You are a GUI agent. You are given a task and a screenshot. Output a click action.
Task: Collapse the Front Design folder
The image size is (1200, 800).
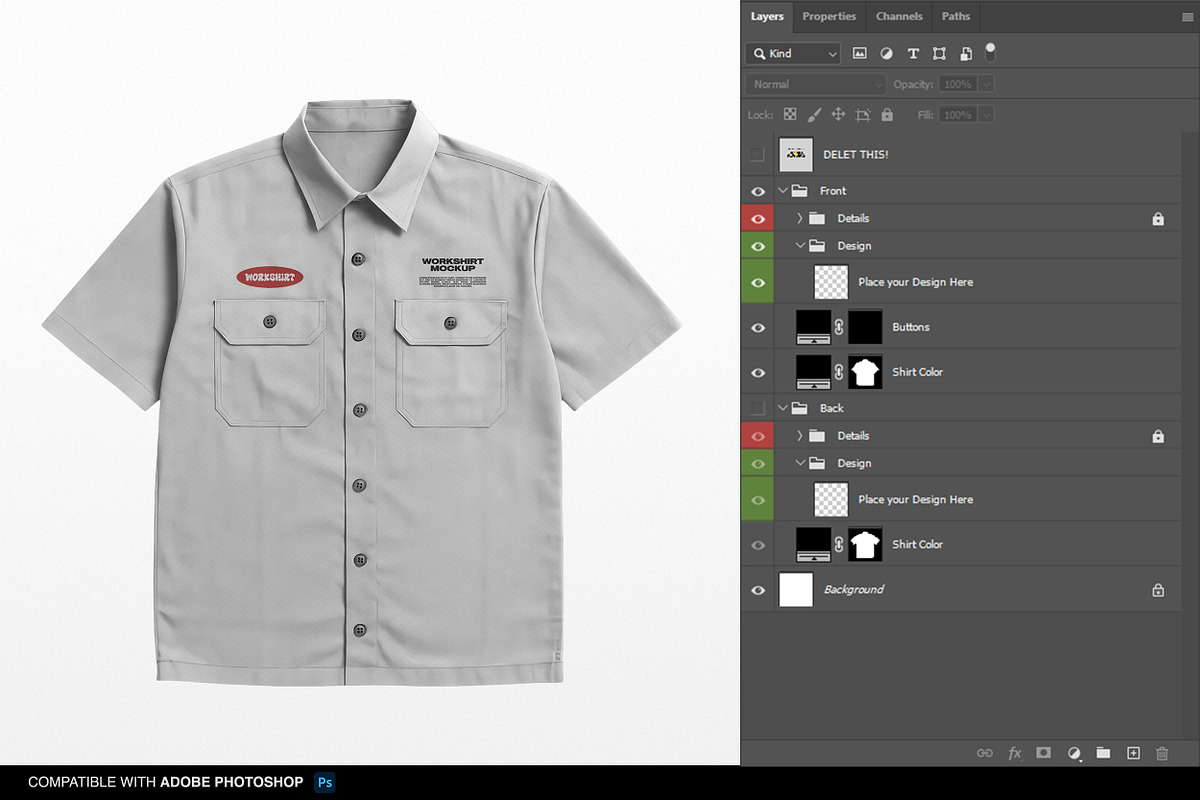800,245
